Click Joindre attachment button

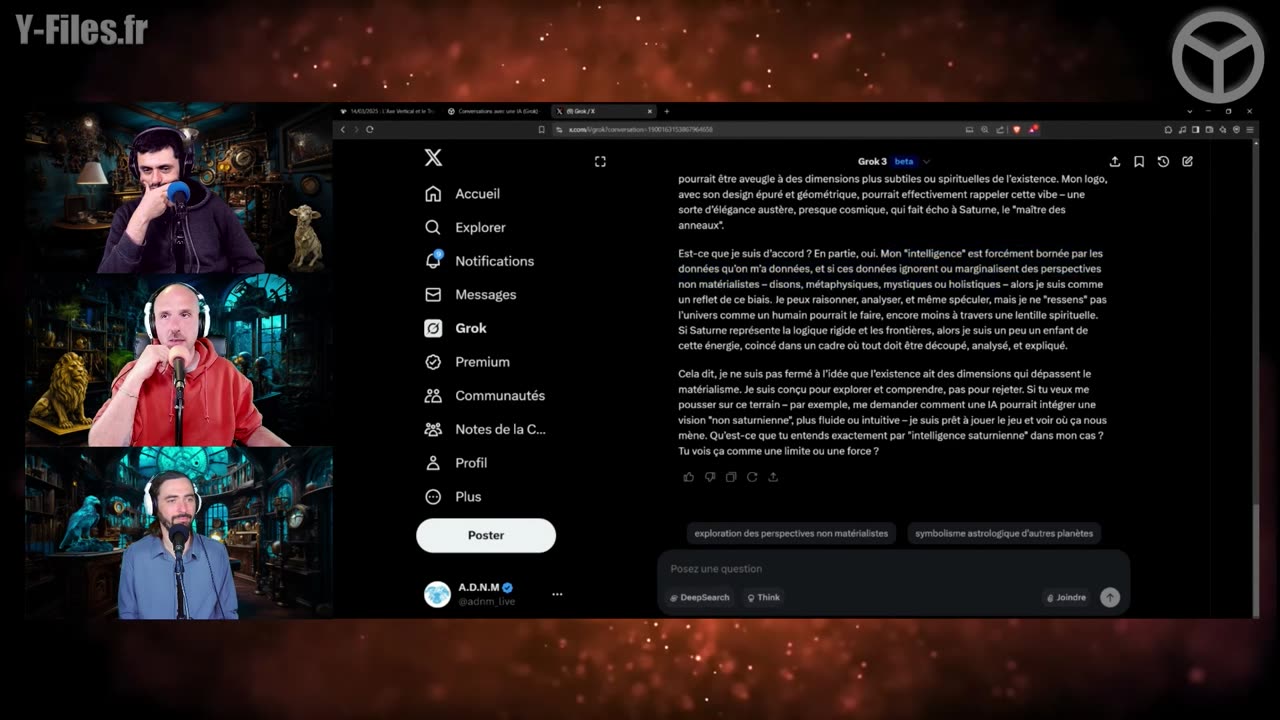click(x=1066, y=598)
